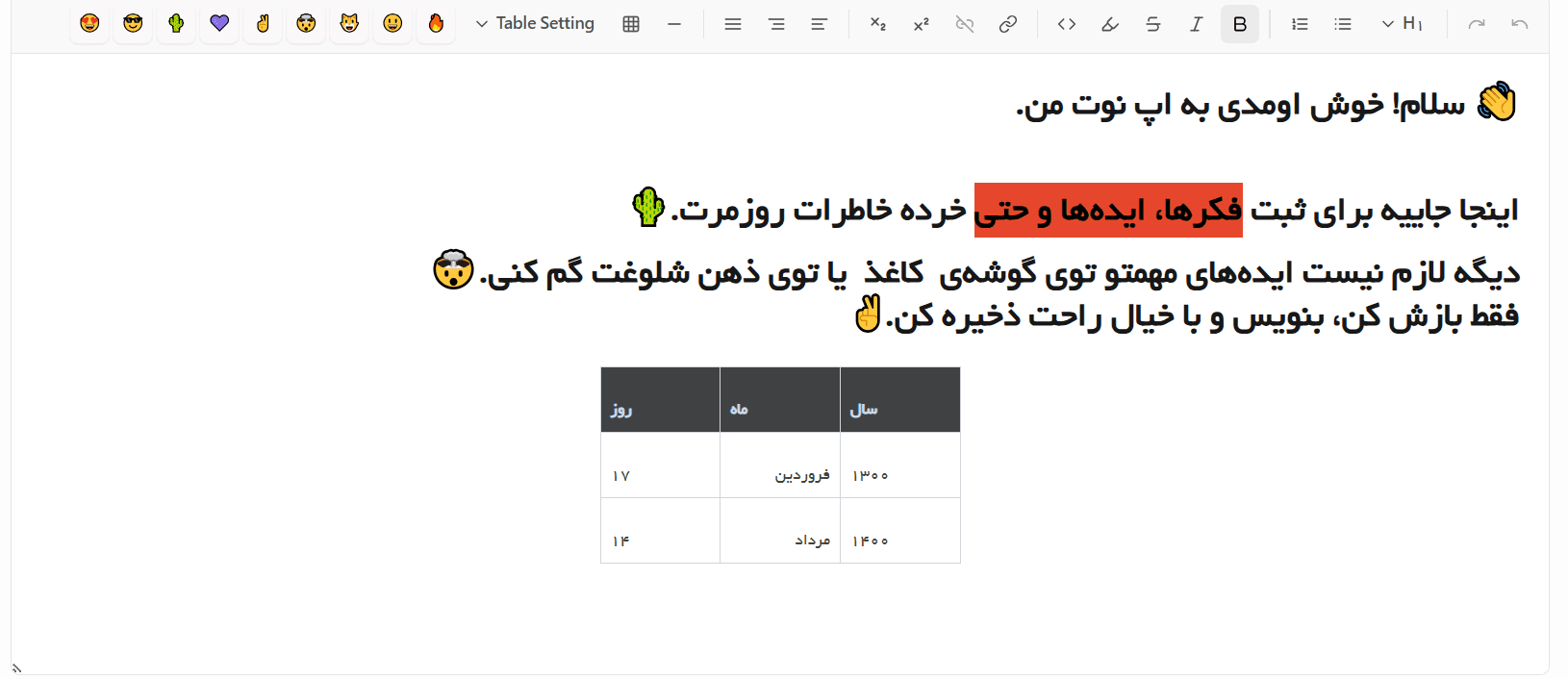
Task: Toggle the highlighter tool
Action: [x=1110, y=24]
